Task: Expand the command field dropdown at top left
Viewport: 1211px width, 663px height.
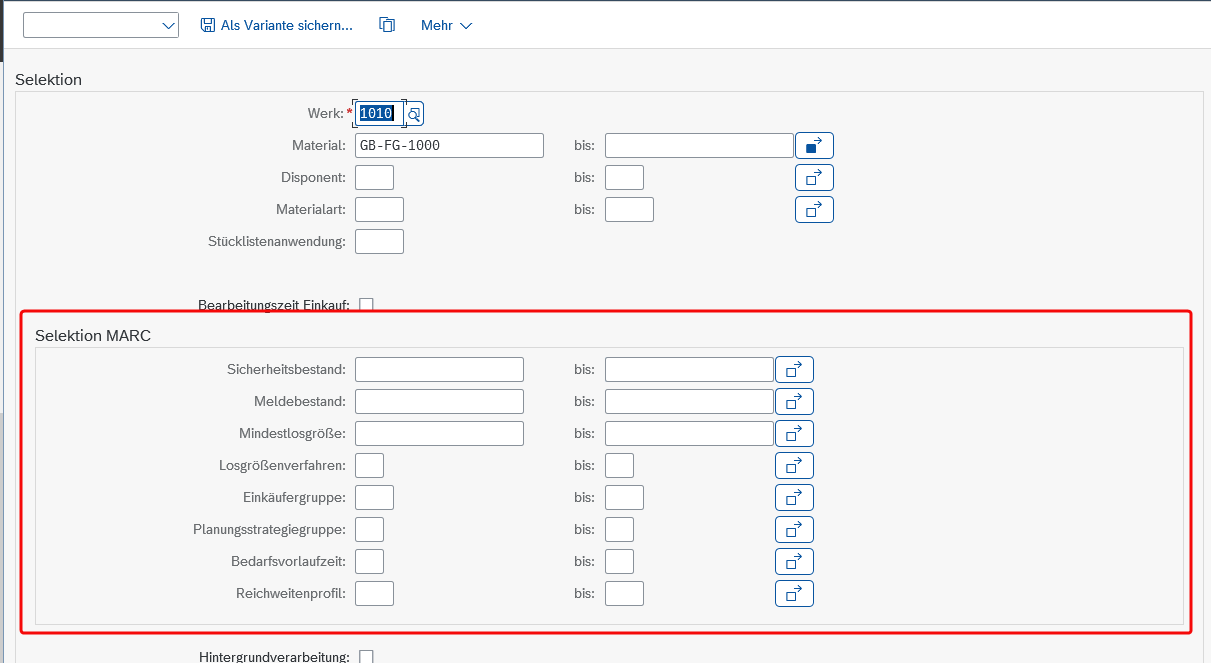Action: (168, 26)
